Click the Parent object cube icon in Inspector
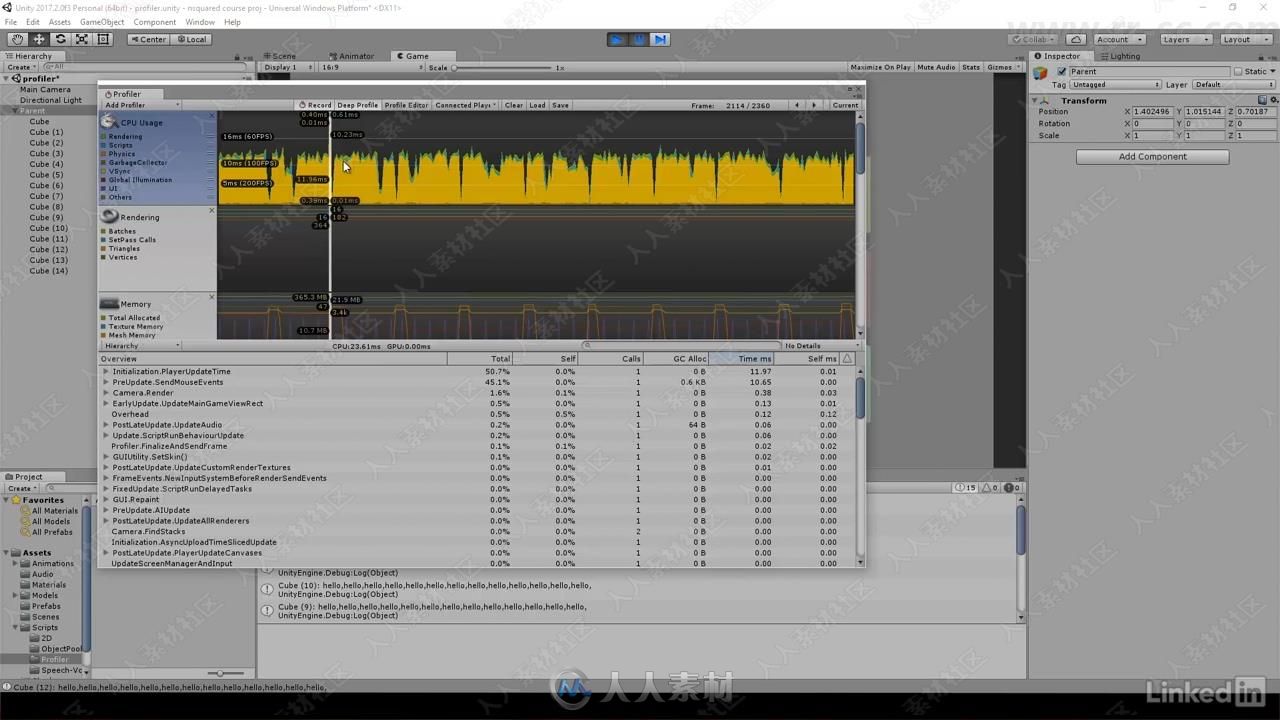 [x=1042, y=72]
